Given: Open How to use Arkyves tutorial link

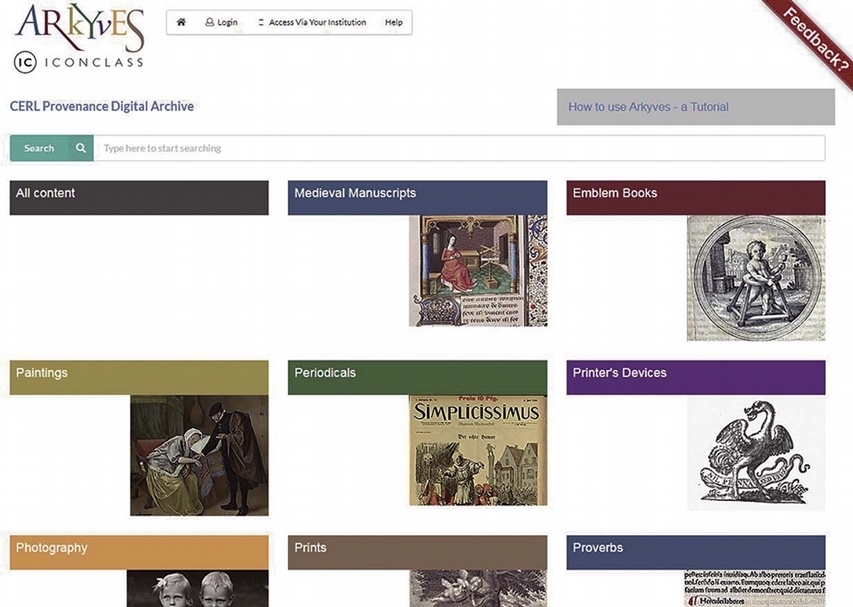Looking at the screenshot, I should coord(648,107).
